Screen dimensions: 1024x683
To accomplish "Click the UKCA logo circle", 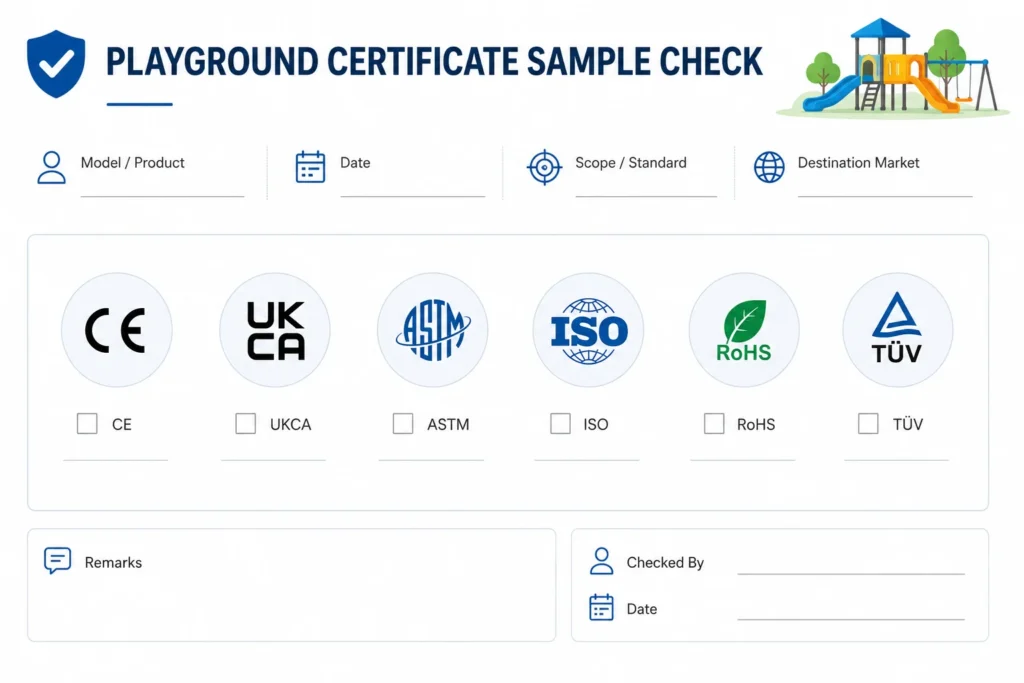I will click(275, 330).
